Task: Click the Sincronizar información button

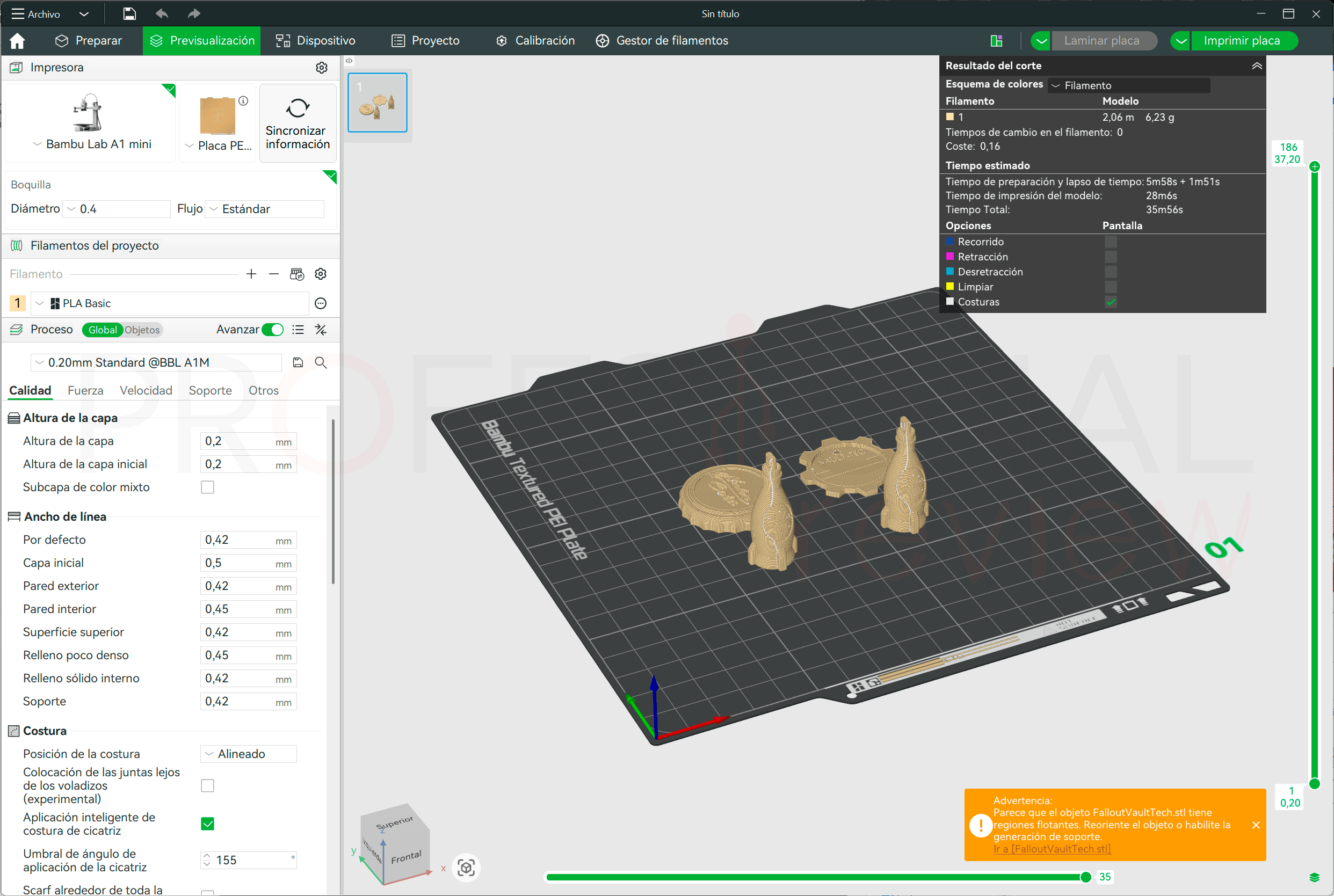Action: pos(298,123)
